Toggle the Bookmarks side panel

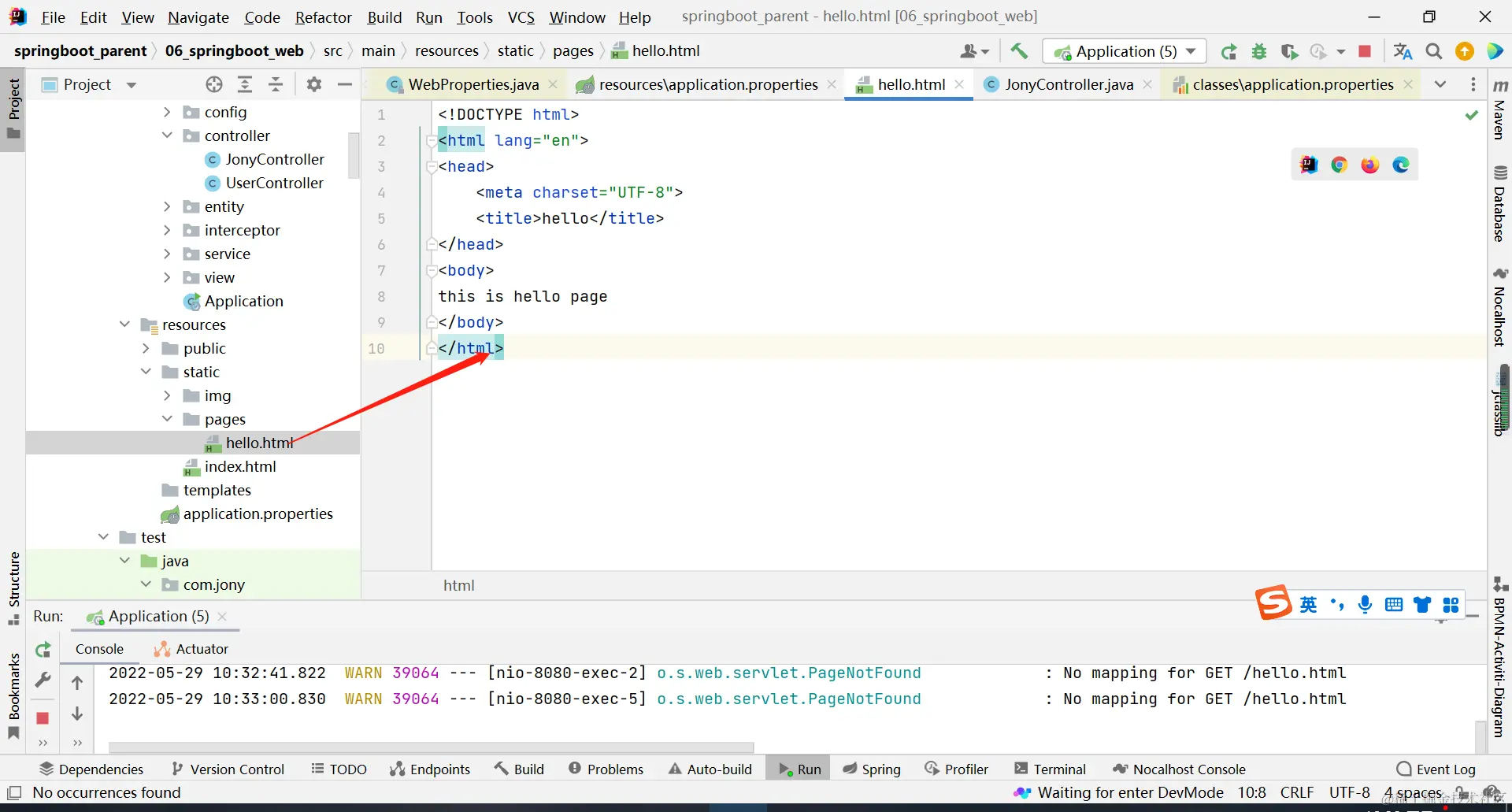pos(13,695)
